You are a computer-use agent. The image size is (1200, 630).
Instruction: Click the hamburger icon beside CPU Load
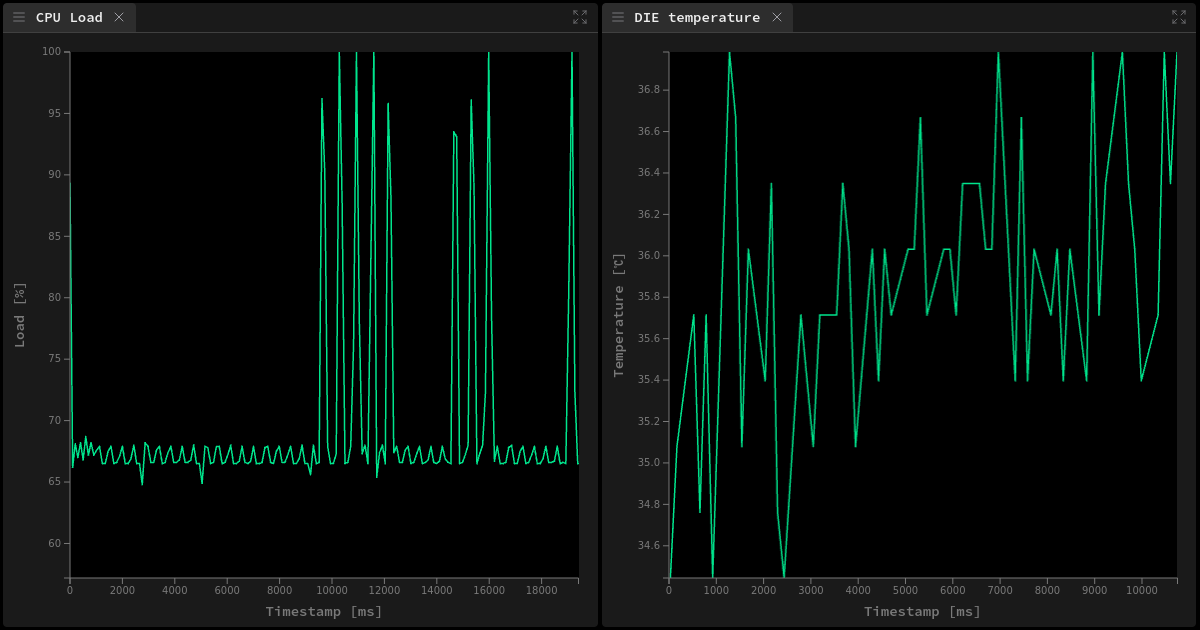(x=18, y=17)
